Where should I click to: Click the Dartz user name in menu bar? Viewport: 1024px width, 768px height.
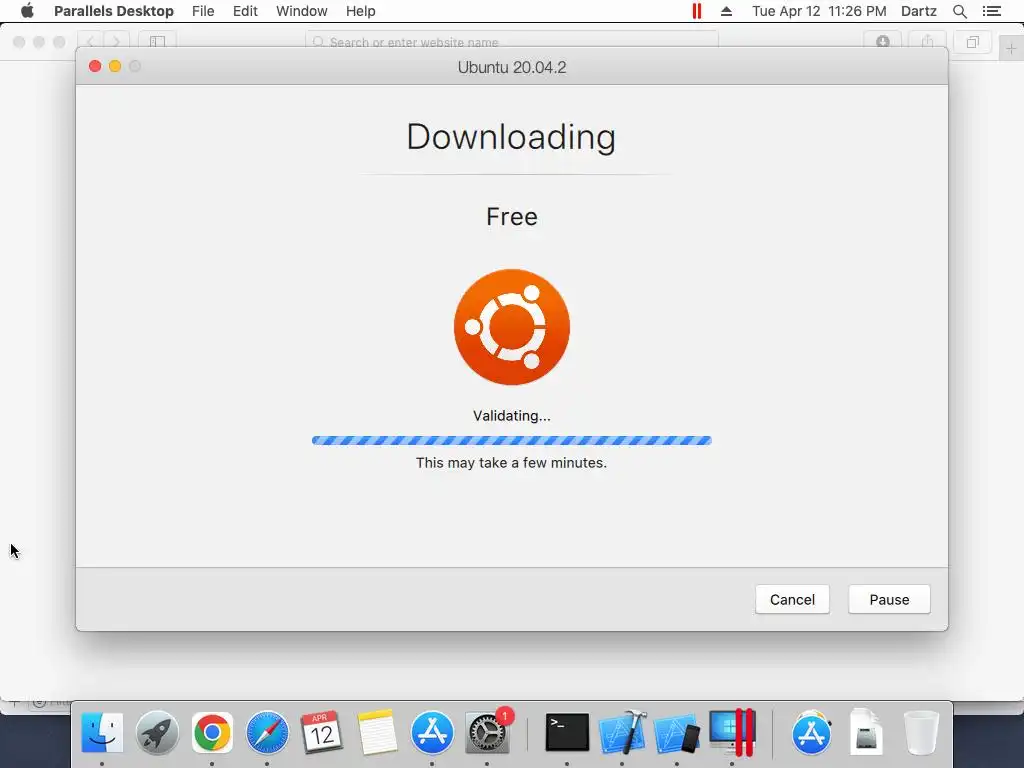tap(918, 11)
